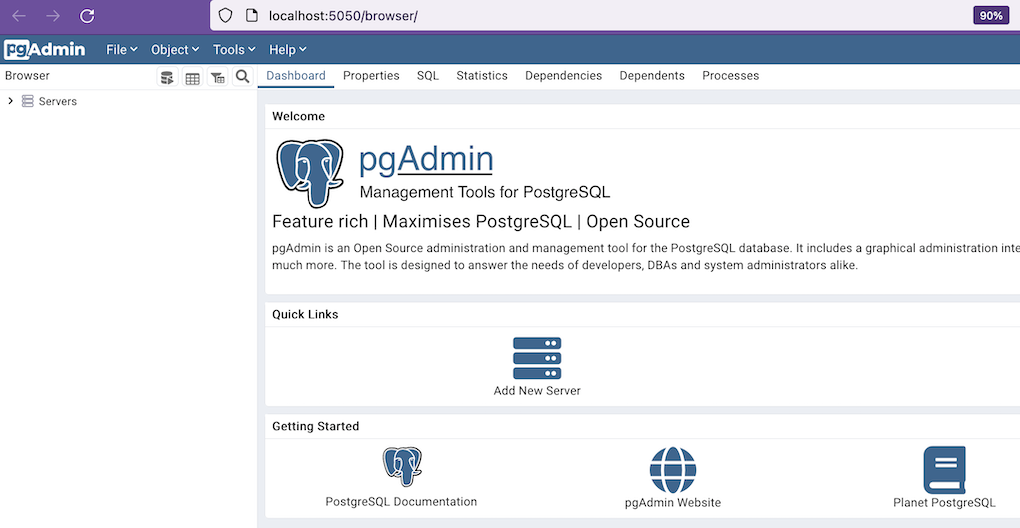Open the File dropdown menu
The width and height of the screenshot is (1020, 528).
pyautogui.click(x=122, y=49)
